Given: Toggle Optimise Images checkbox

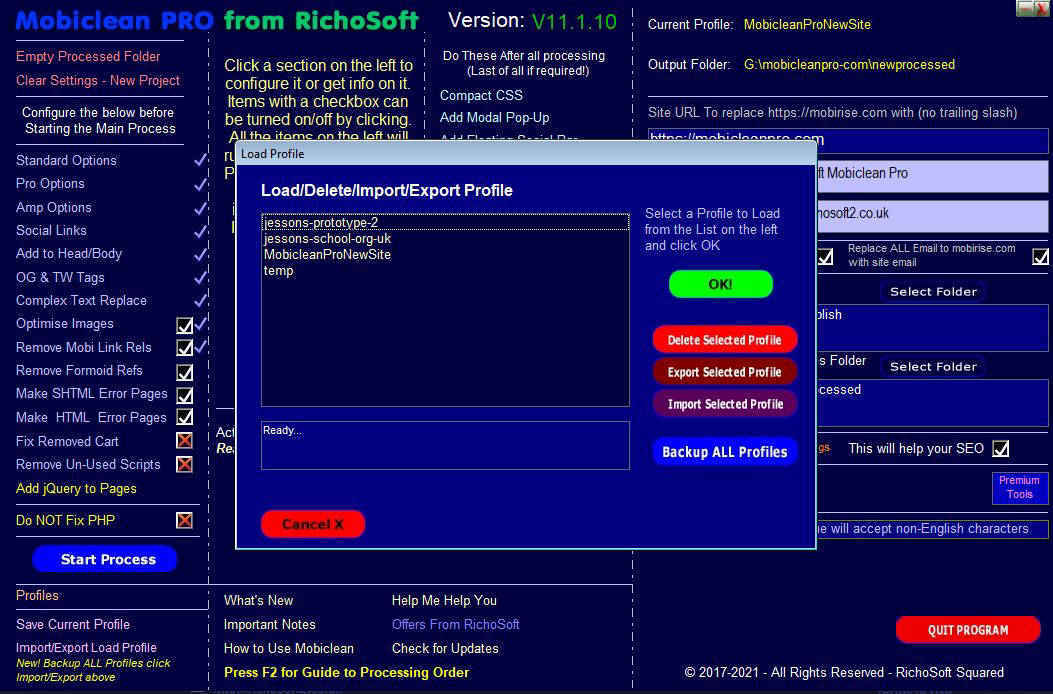Looking at the screenshot, I should pyautogui.click(x=184, y=325).
